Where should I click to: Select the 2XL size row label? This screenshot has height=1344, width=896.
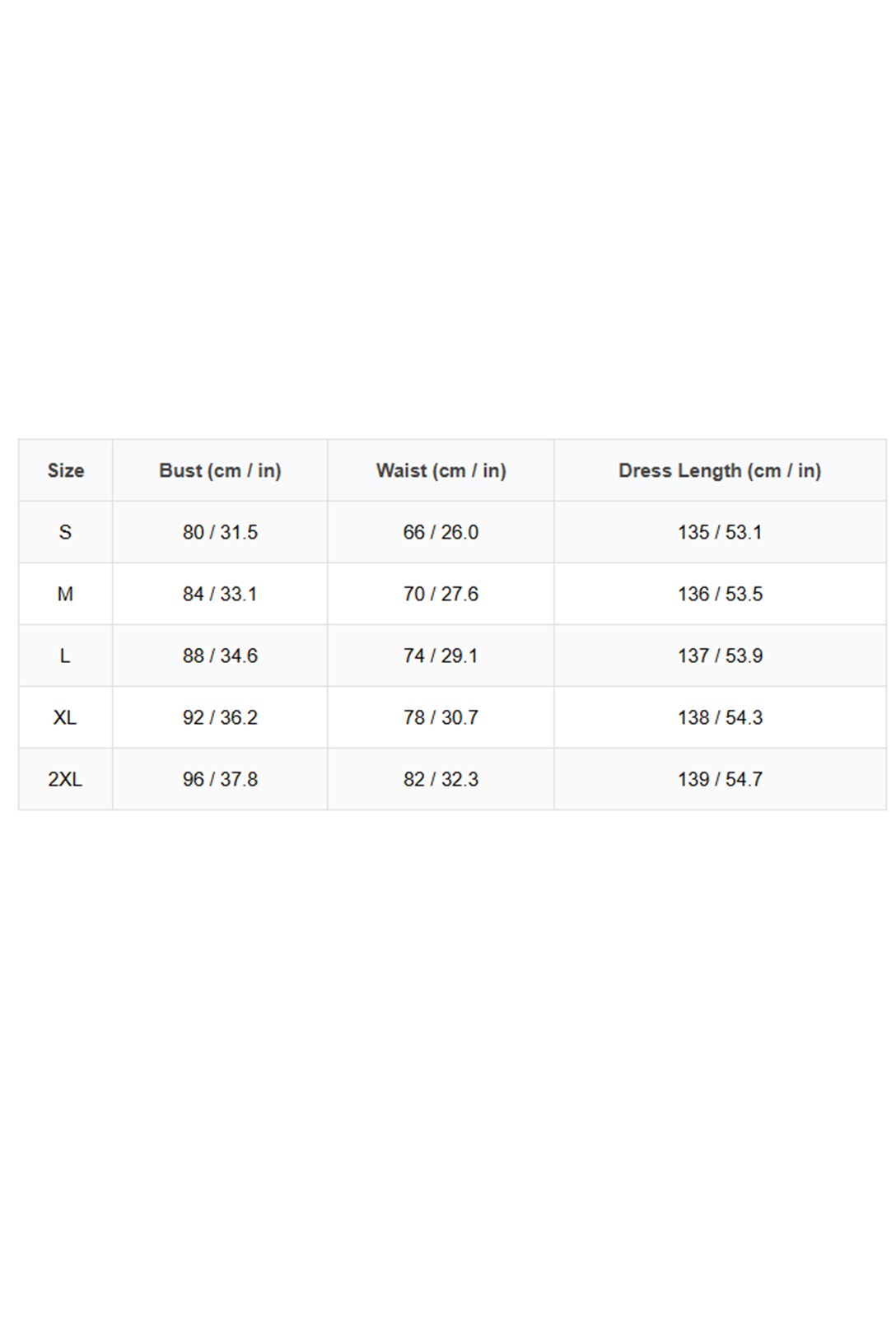tap(65, 779)
